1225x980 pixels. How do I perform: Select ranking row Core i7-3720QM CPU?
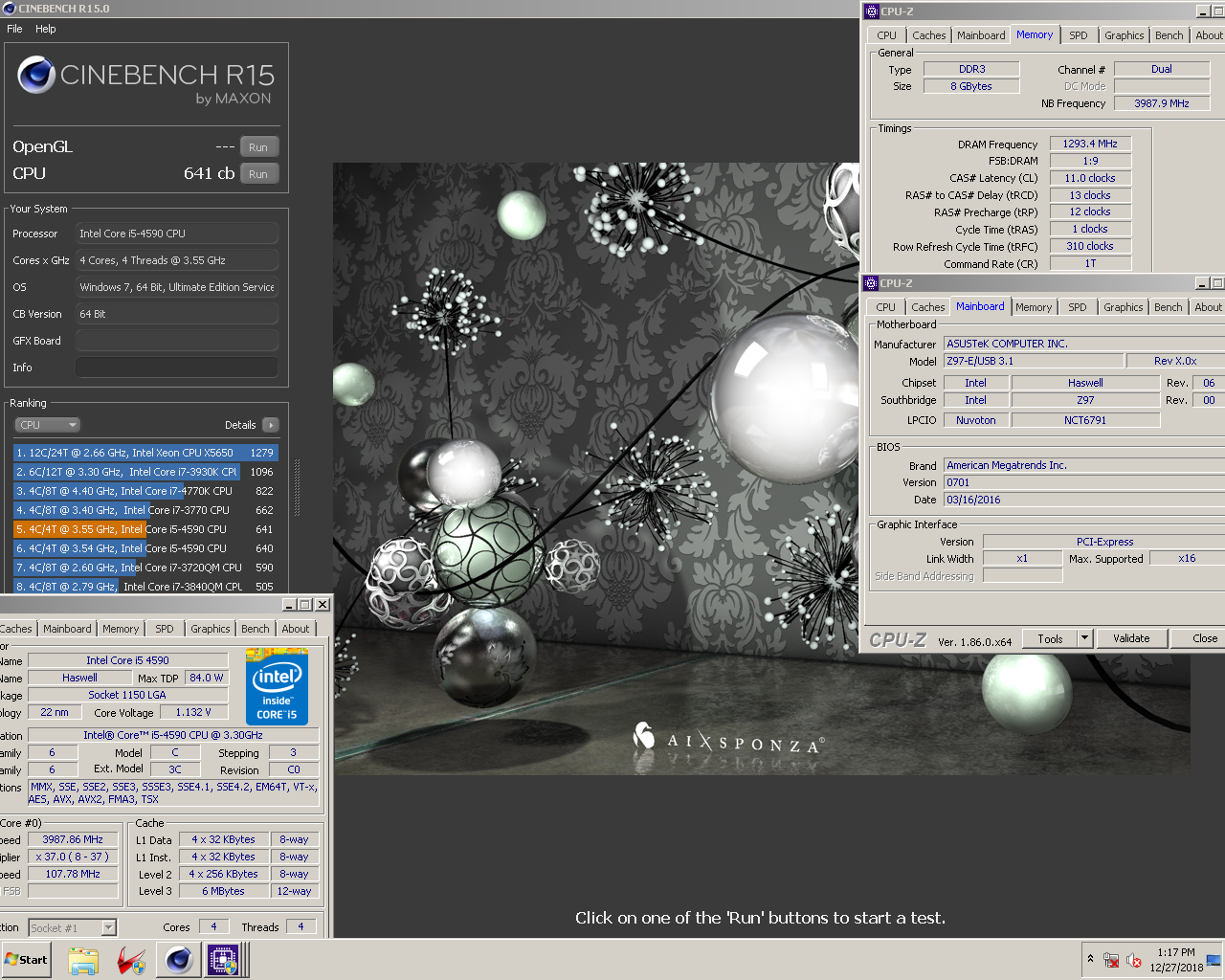click(145, 568)
